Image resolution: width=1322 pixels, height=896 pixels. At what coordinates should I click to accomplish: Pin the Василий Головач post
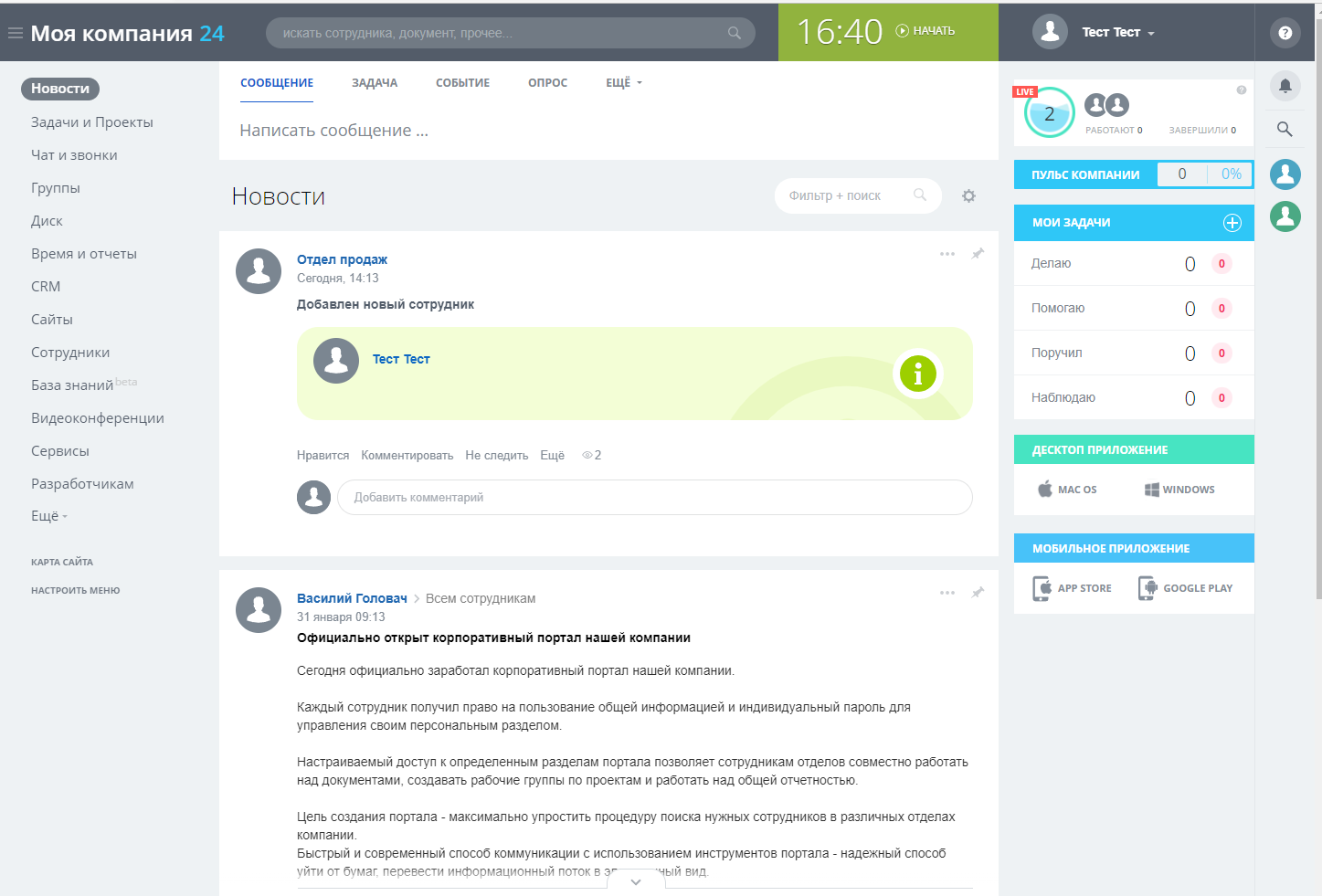tap(978, 593)
